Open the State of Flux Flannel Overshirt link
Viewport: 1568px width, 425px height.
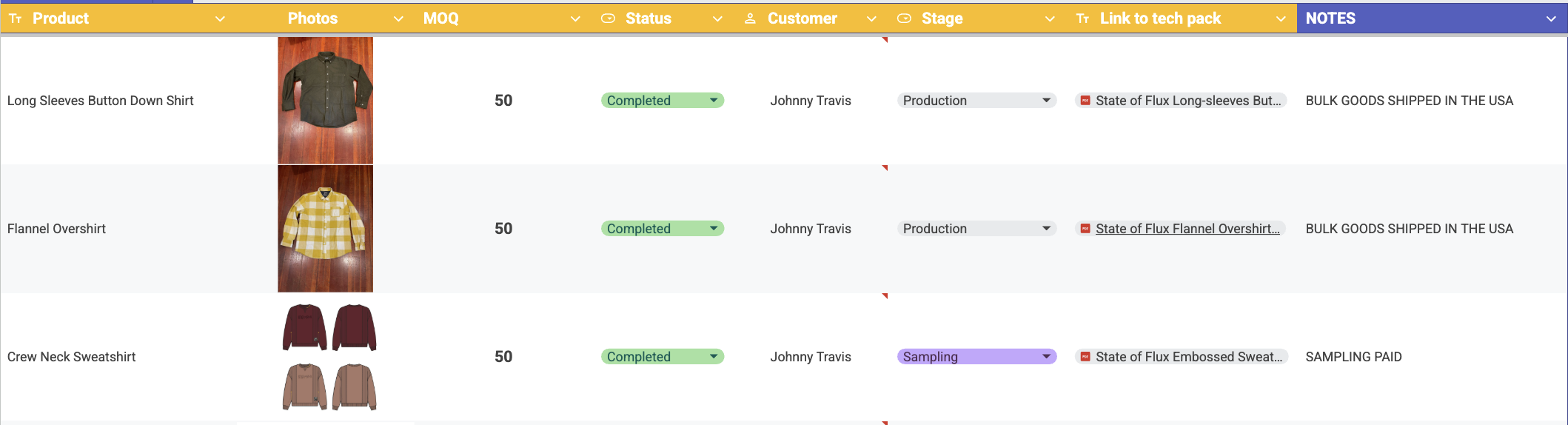tap(1187, 229)
